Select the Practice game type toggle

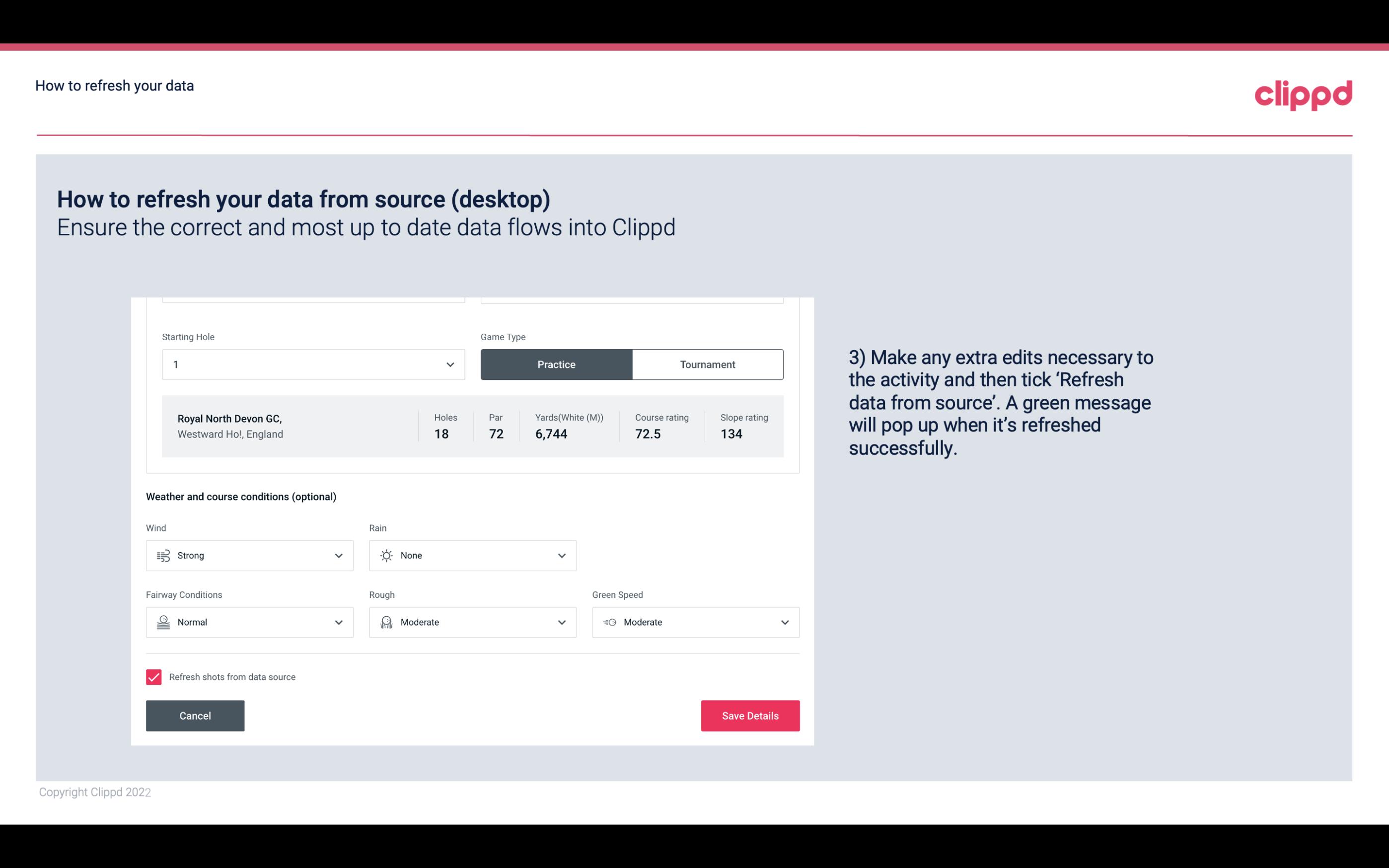pos(557,364)
